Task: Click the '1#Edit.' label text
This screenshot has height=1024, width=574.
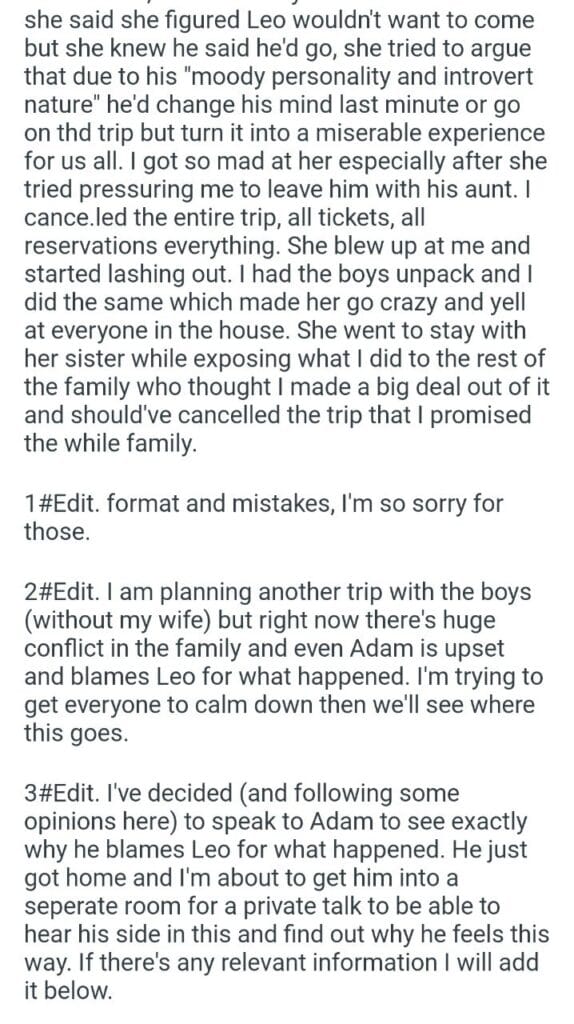Action: click(x=62, y=504)
